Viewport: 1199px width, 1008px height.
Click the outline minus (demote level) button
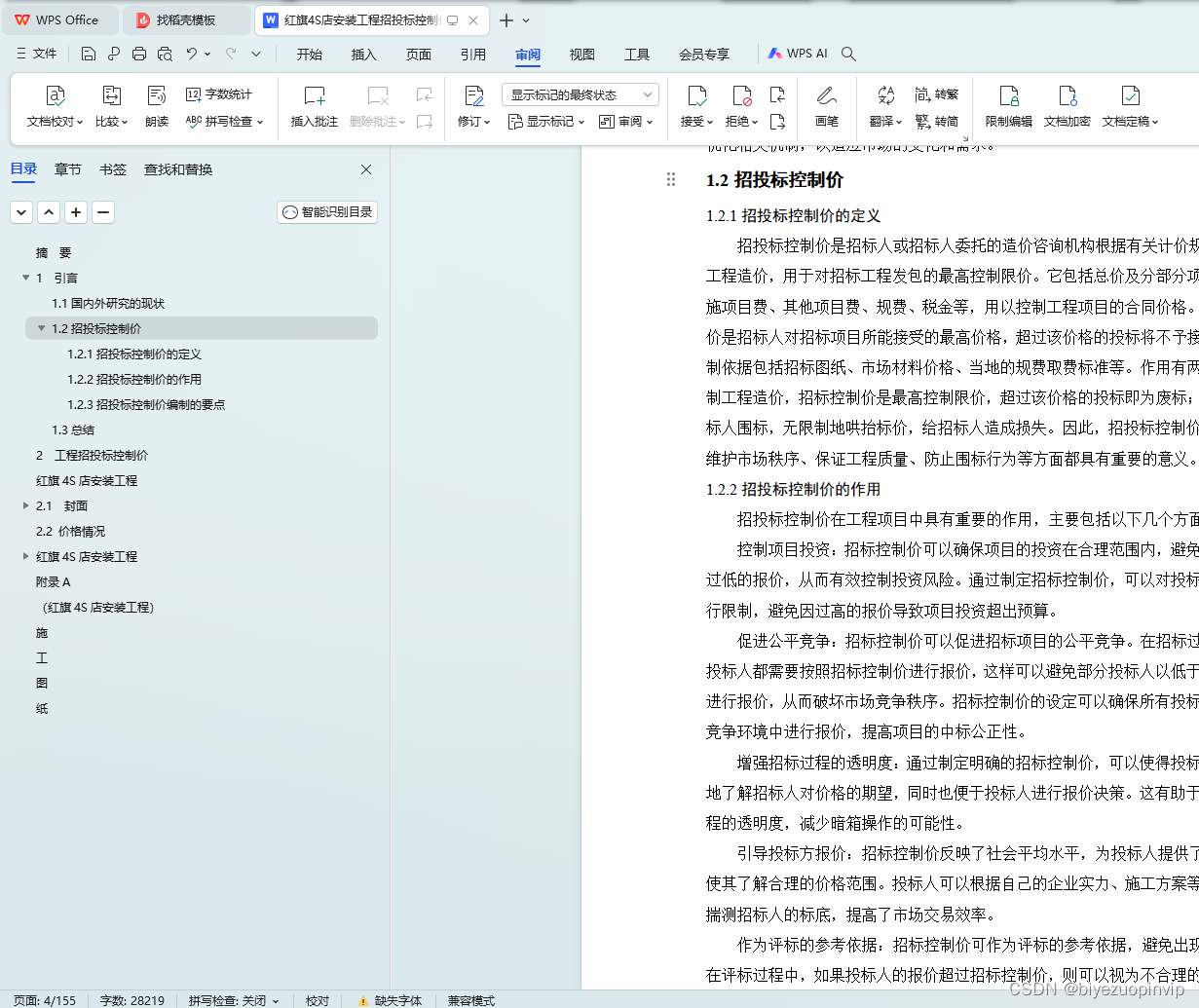[x=103, y=212]
